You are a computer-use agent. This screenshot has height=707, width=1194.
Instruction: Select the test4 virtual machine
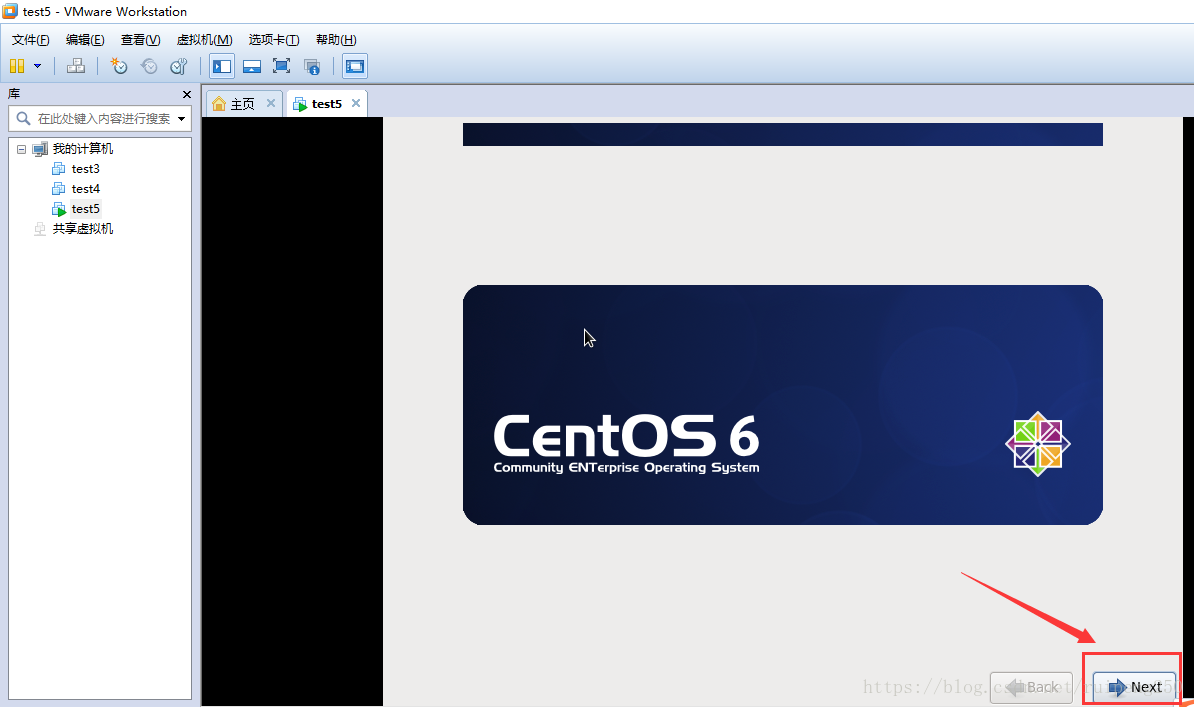[85, 188]
